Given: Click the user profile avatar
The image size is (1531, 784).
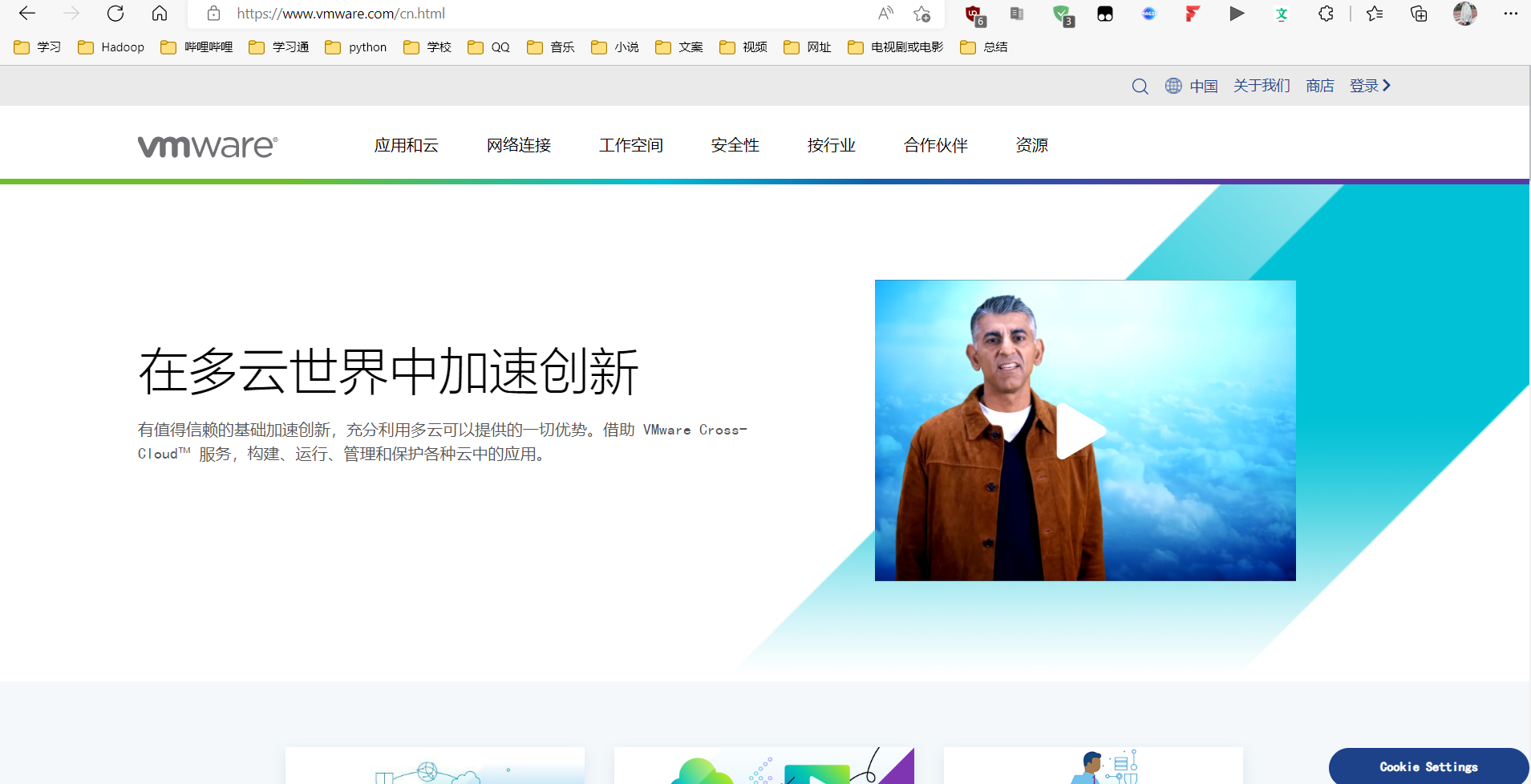Looking at the screenshot, I should point(1464,14).
